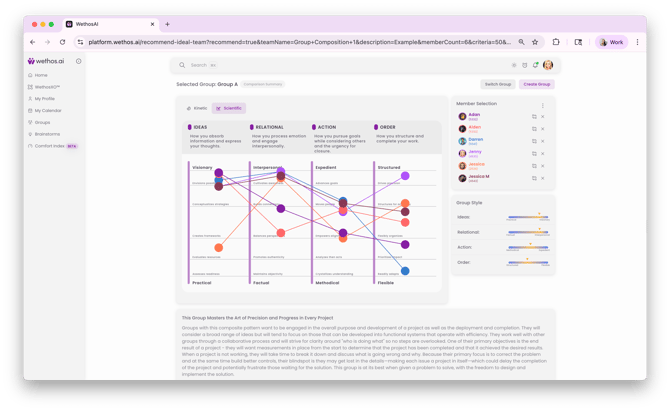The height and width of the screenshot is (411, 670).
Task: Click the Create Group button
Action: coord(537,84)
